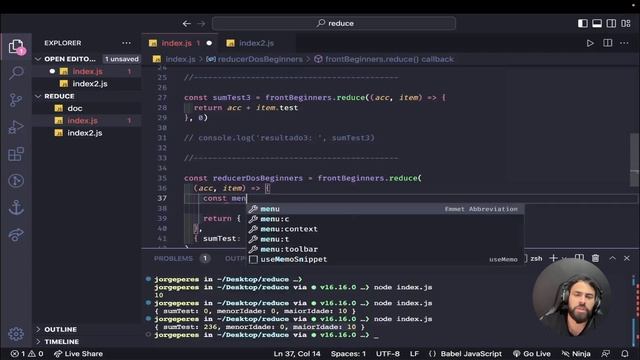
Task: Split the terminal icon
Action: click(579, 258)
